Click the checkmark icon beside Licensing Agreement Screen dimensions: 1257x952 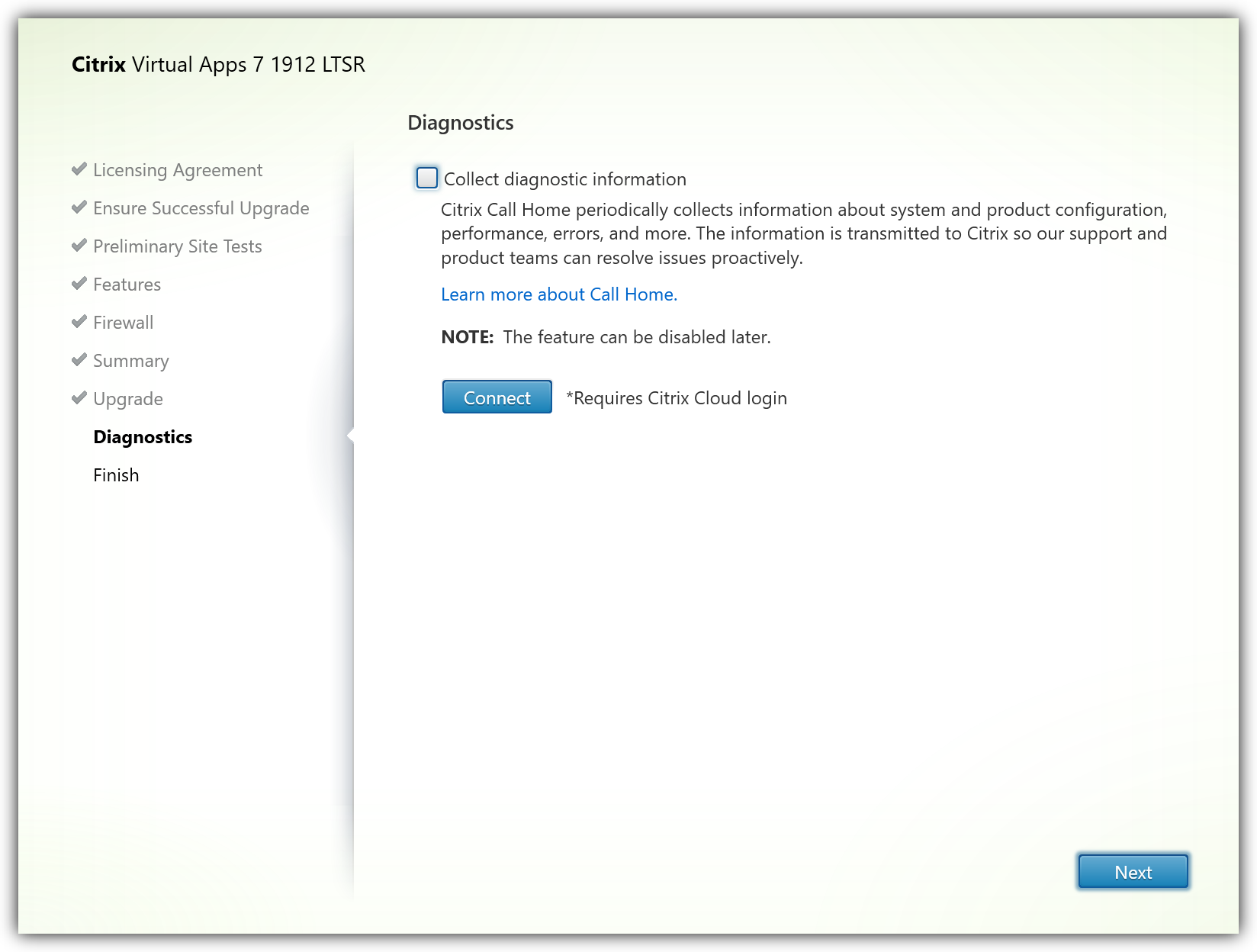[x=79, y=169]
